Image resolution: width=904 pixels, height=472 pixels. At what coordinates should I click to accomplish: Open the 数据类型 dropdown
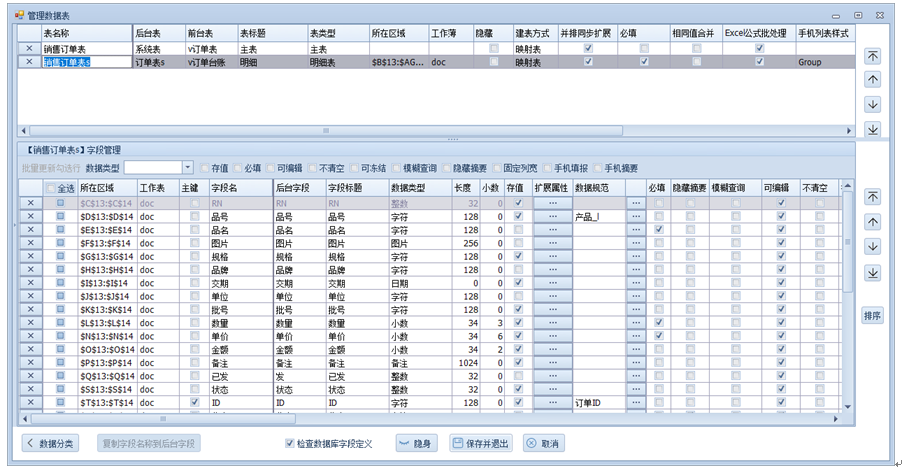(x=187, y=168)
